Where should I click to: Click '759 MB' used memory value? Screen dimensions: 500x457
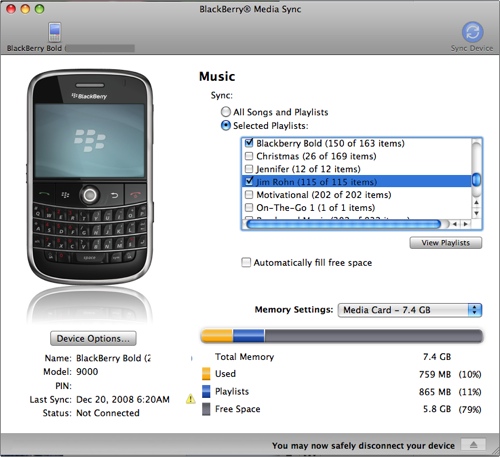click(x=435, y=374)
